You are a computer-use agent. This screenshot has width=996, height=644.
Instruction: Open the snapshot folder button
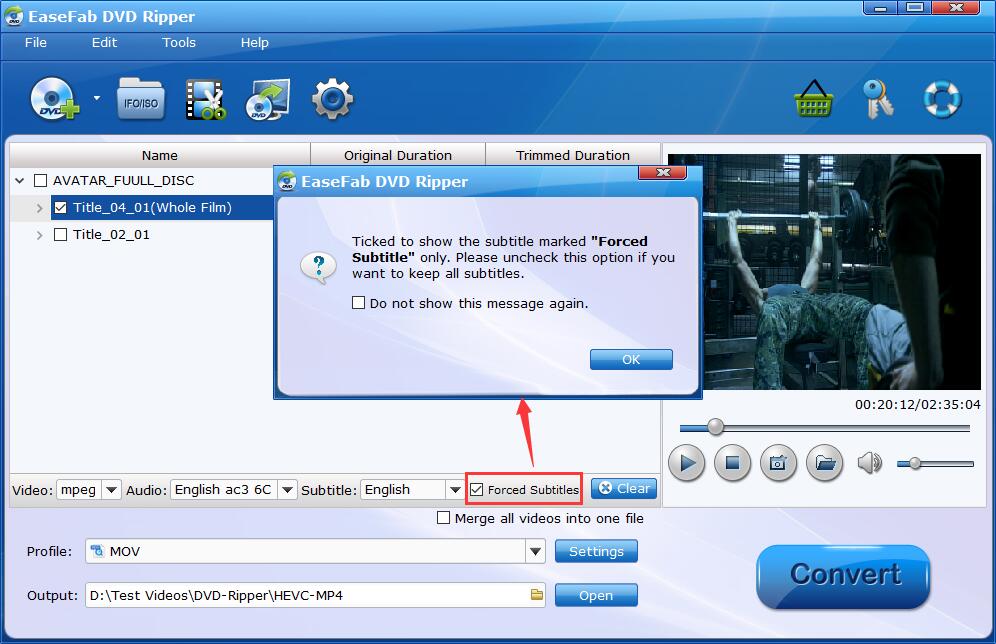824,463
